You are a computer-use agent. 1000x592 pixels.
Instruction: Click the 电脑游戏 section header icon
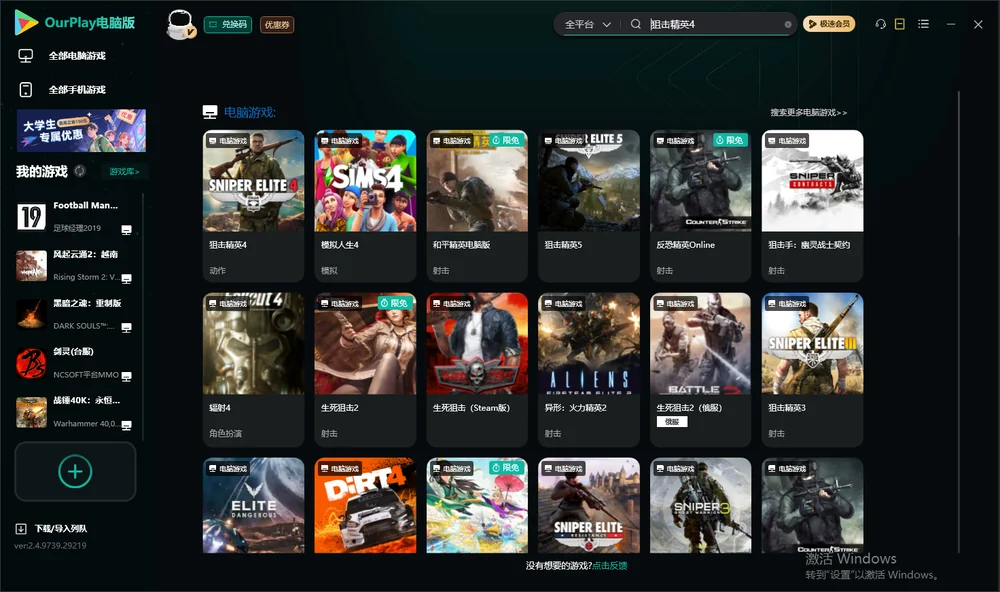210,112
